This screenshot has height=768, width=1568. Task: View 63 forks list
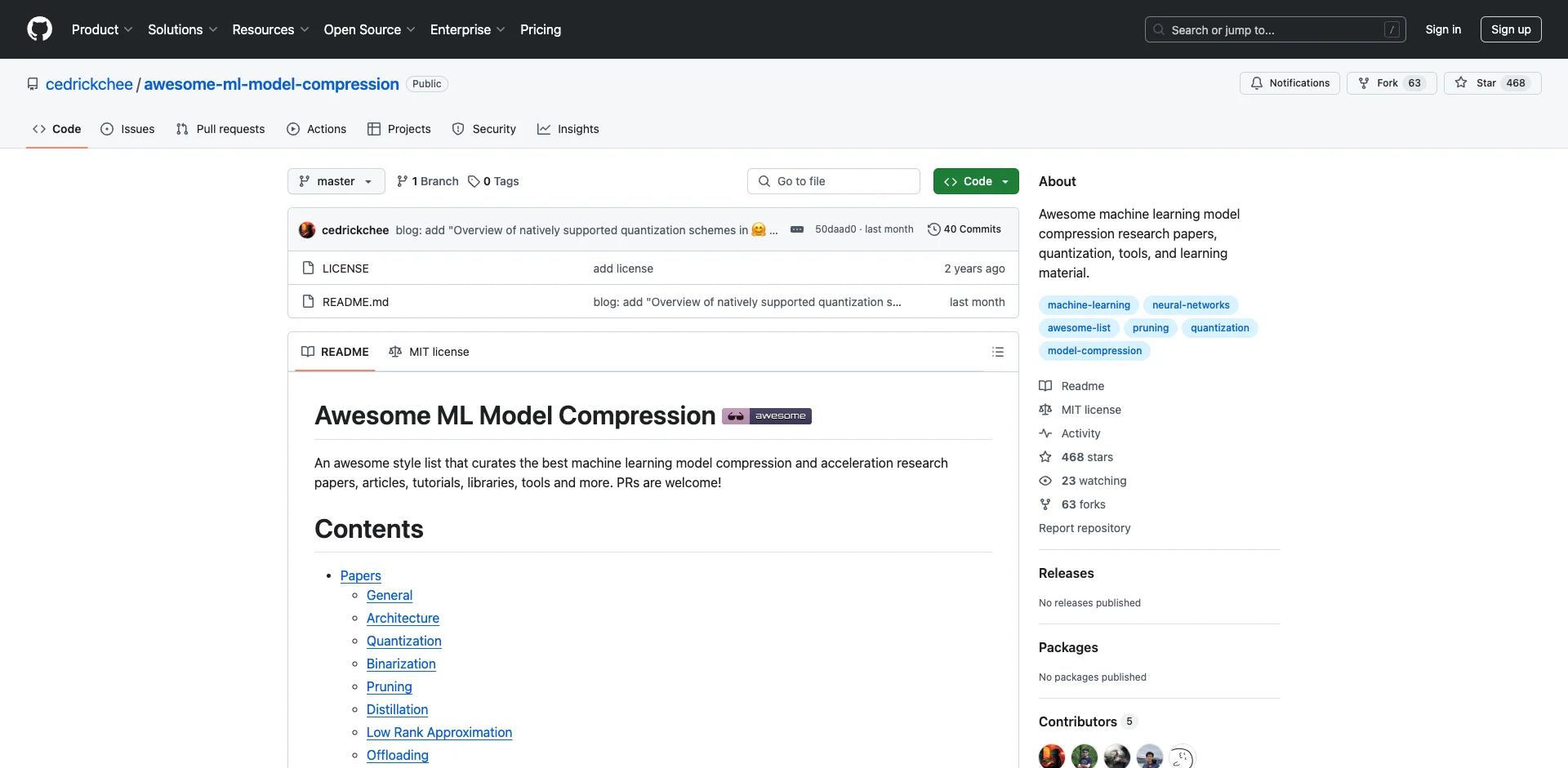pos(1072,504)
